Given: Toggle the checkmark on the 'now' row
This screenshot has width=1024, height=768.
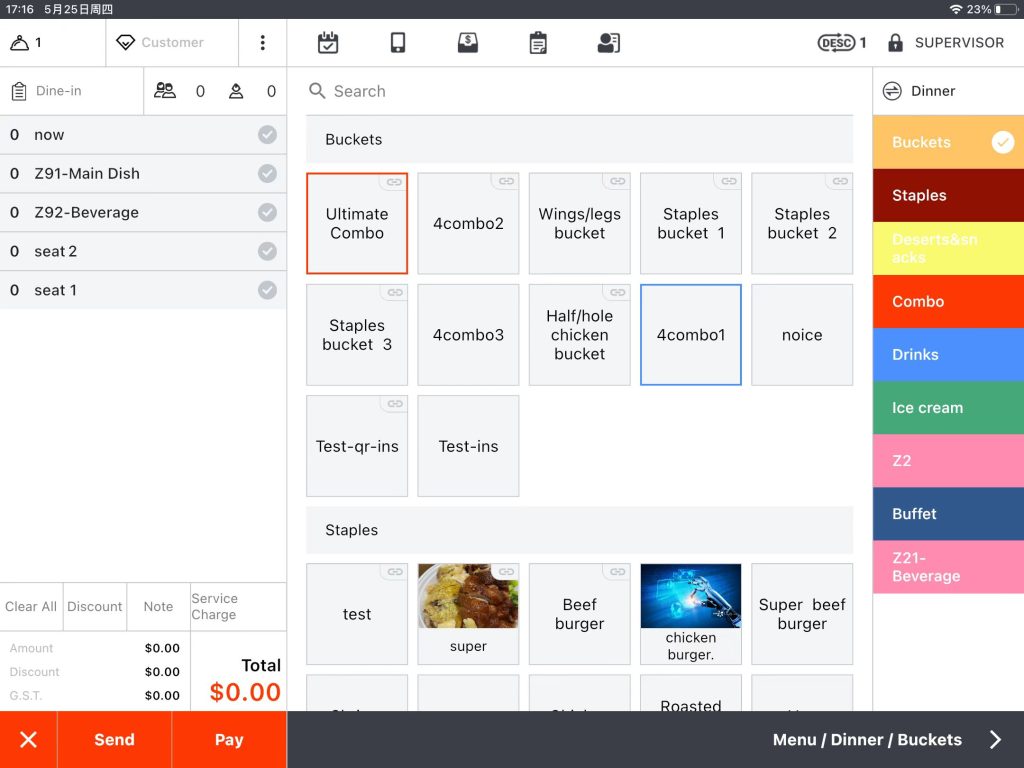Looking at the screenshot, I should [x=267, y=135].
